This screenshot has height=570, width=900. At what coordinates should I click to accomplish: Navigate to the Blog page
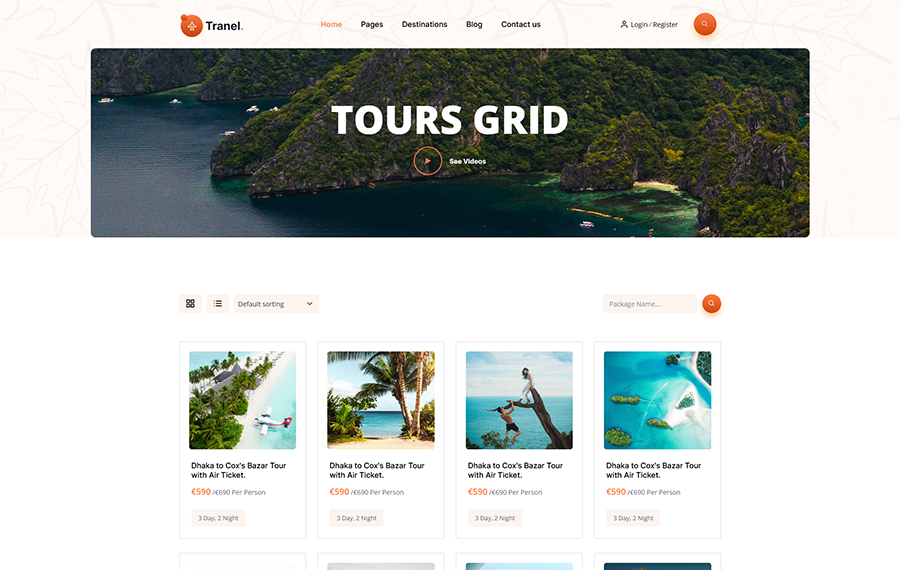tap(474, 24)
